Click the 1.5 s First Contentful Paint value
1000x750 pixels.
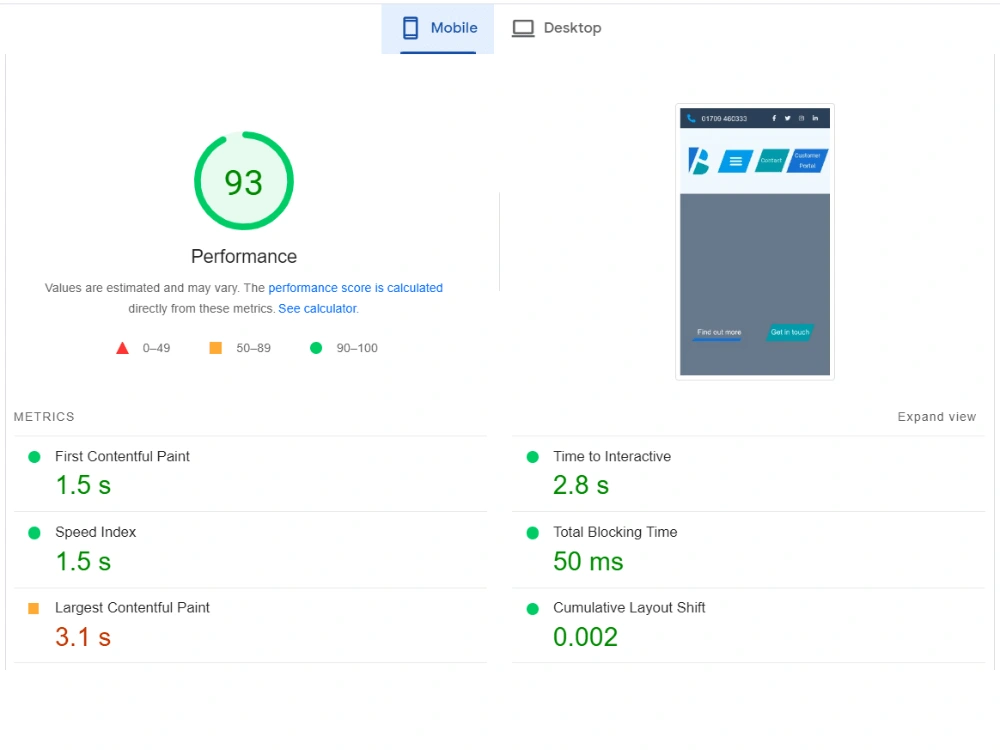point(83,485)
